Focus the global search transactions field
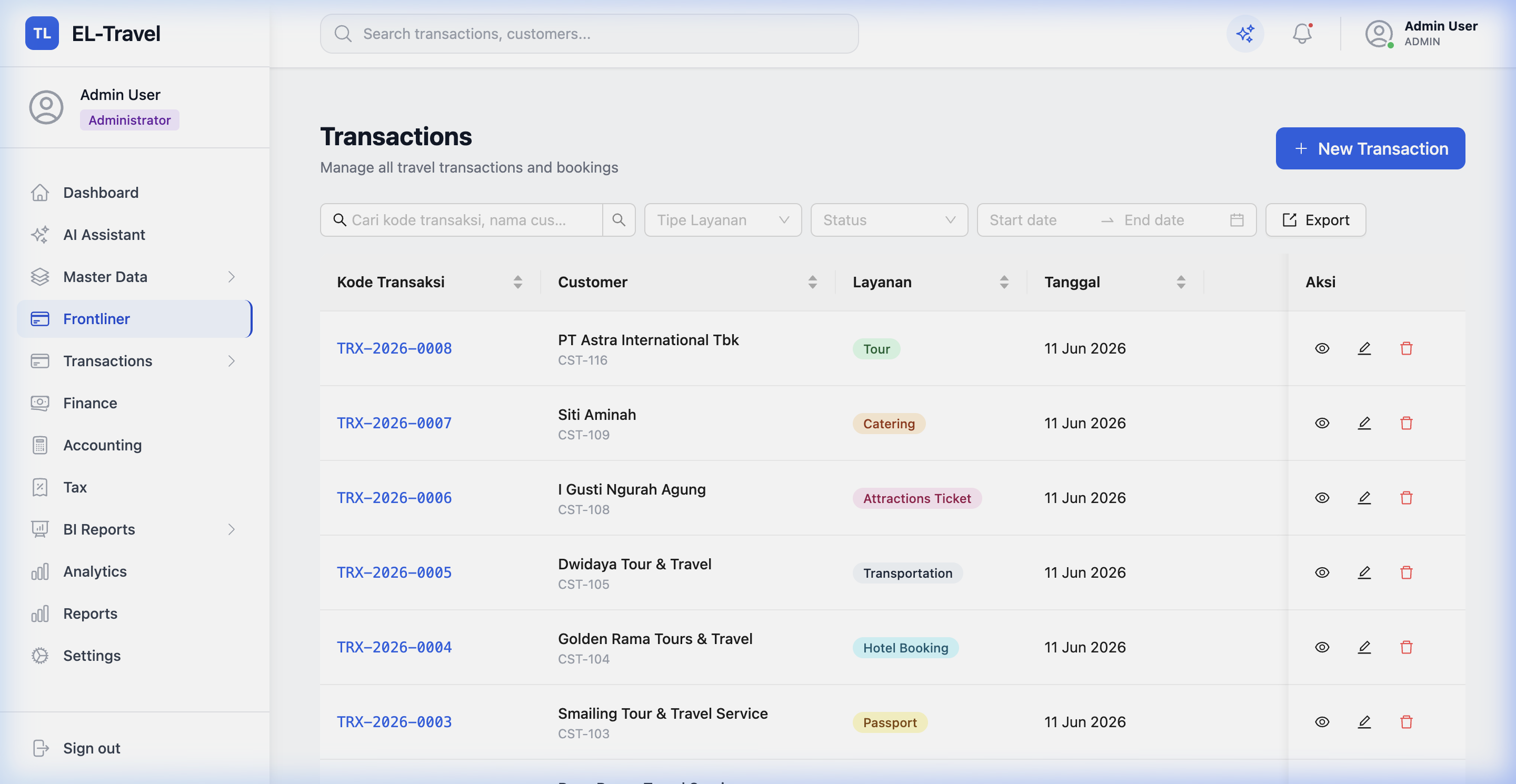Viewport: 1516px width, 784px height. point(589,34)
